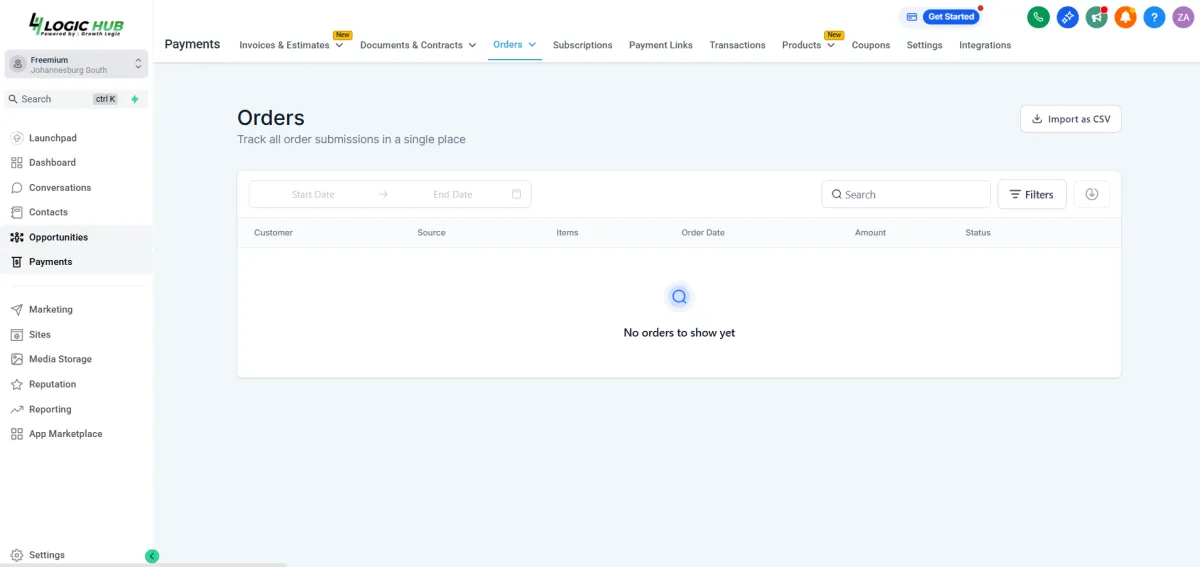This screenshot has height=567, width=1200.
Task: Open the blue AI sparkle icon
Action: coord(1067,17)
